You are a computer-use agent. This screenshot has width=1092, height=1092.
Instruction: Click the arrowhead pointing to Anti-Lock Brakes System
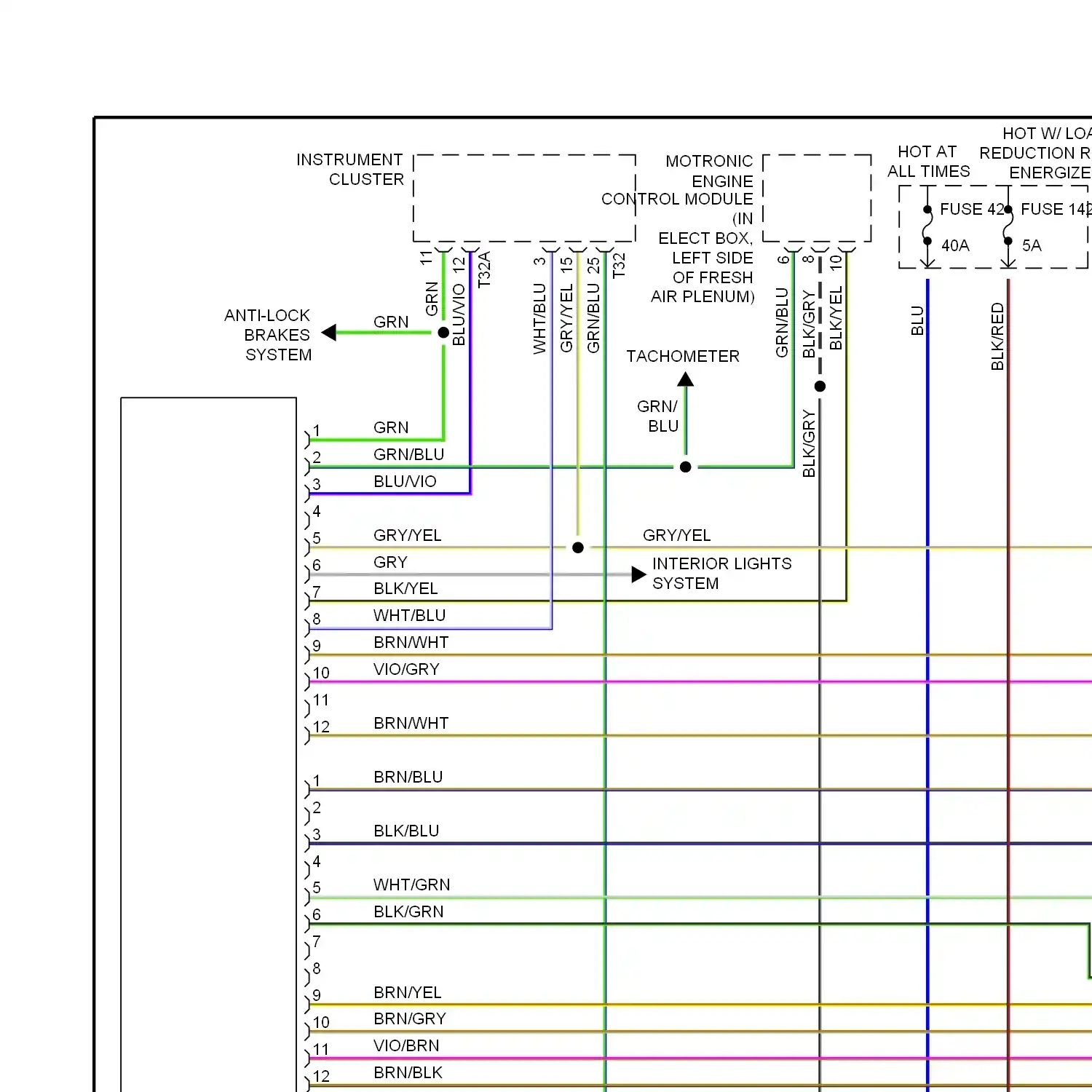[329, 333]
